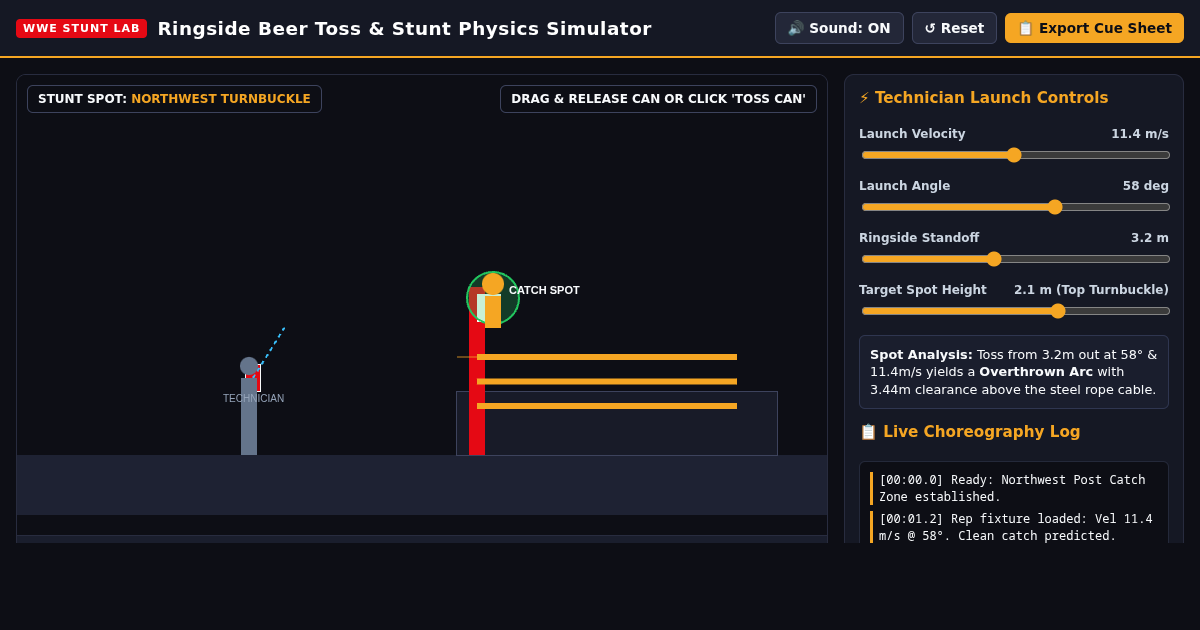1200x630 pixels.
Task: Adjust the Target Spot Height slider handle
Action: tap(1058, 311)
